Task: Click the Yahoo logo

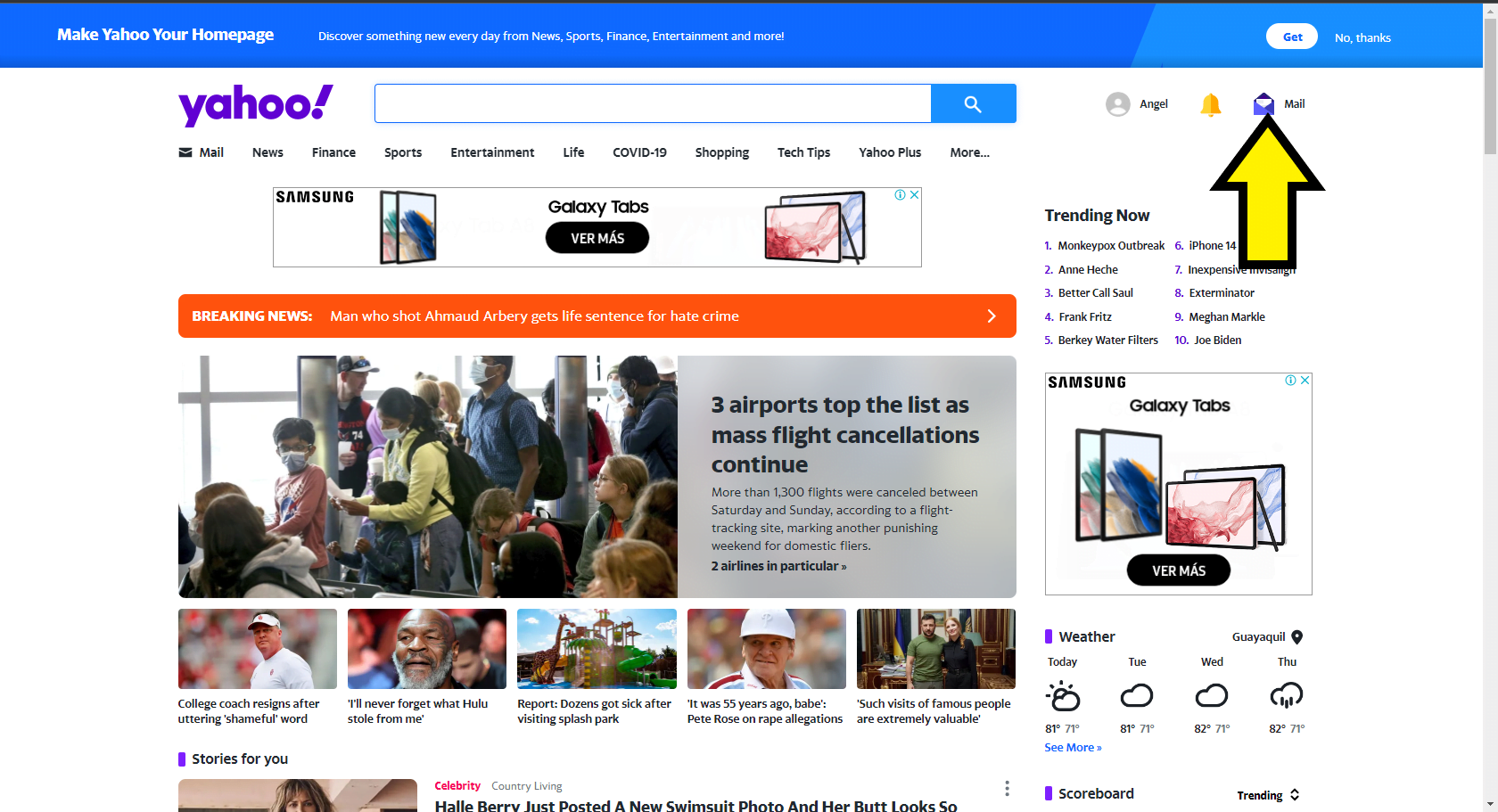Action: pos(256,104)
